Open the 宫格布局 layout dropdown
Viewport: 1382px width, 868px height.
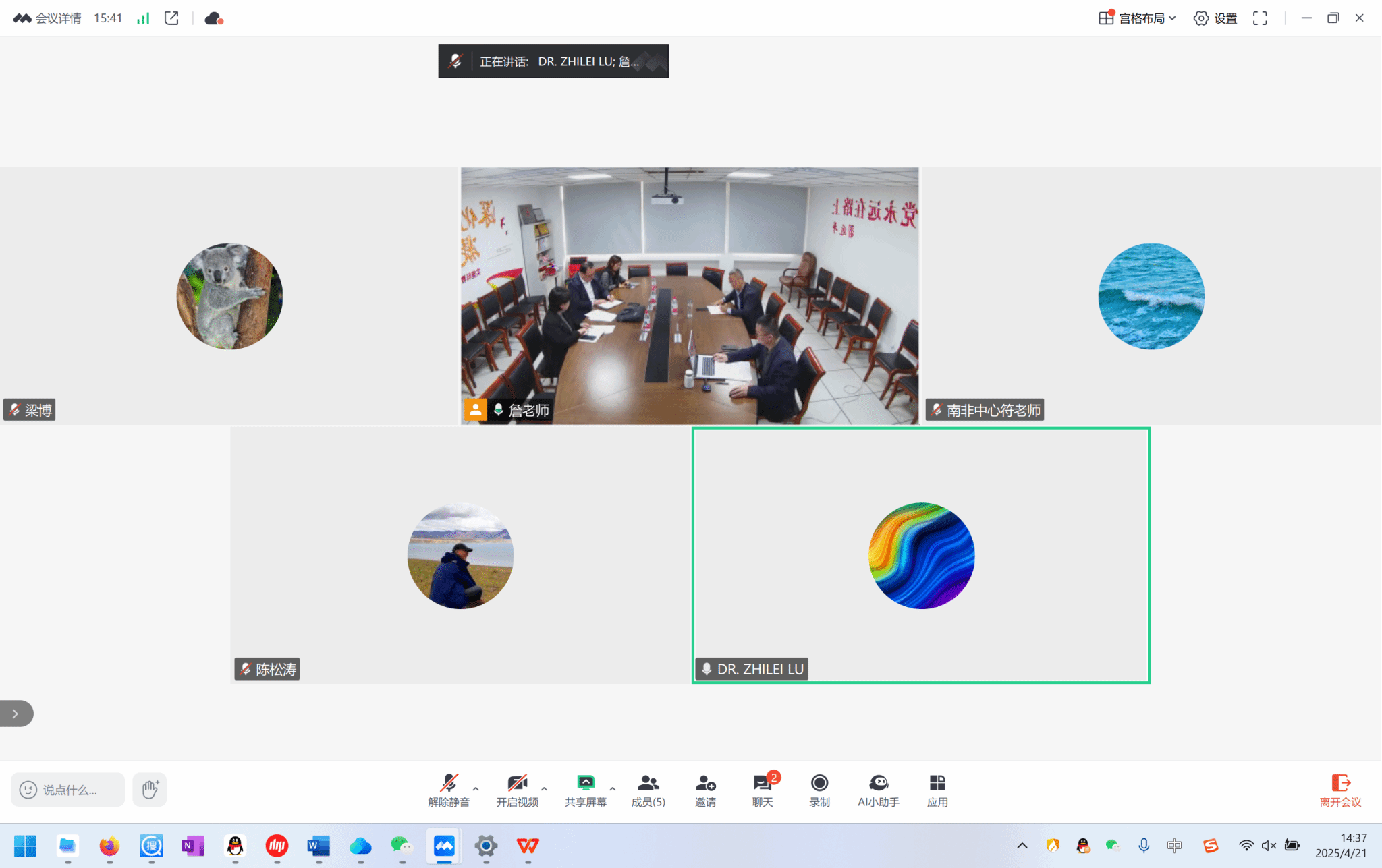coord(1138,18)
